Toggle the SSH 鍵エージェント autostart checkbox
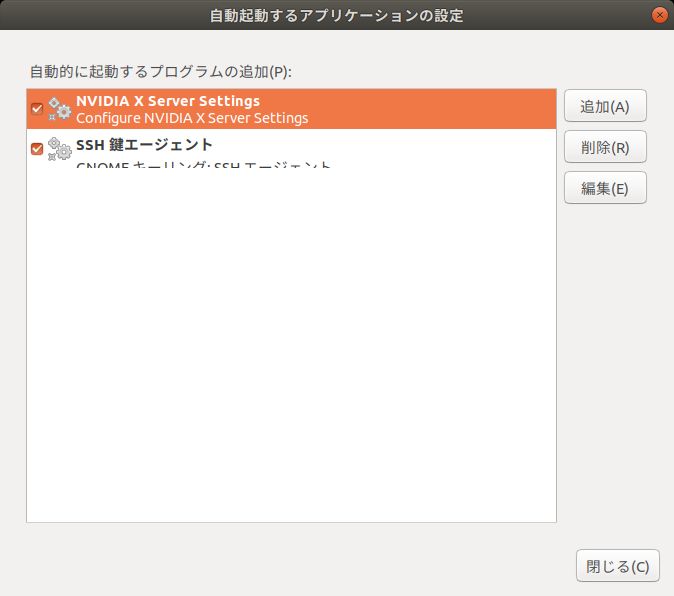Screen dimensions: 674x596 (37, 149)
